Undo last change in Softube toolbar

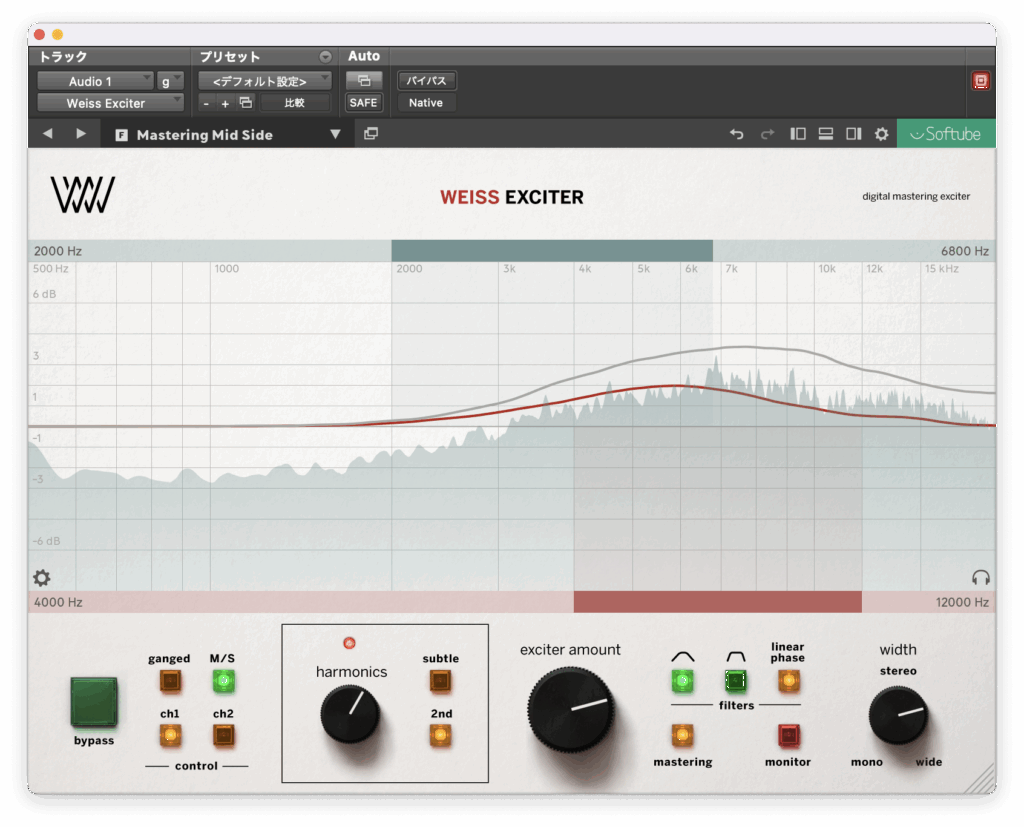click(737, 134)
